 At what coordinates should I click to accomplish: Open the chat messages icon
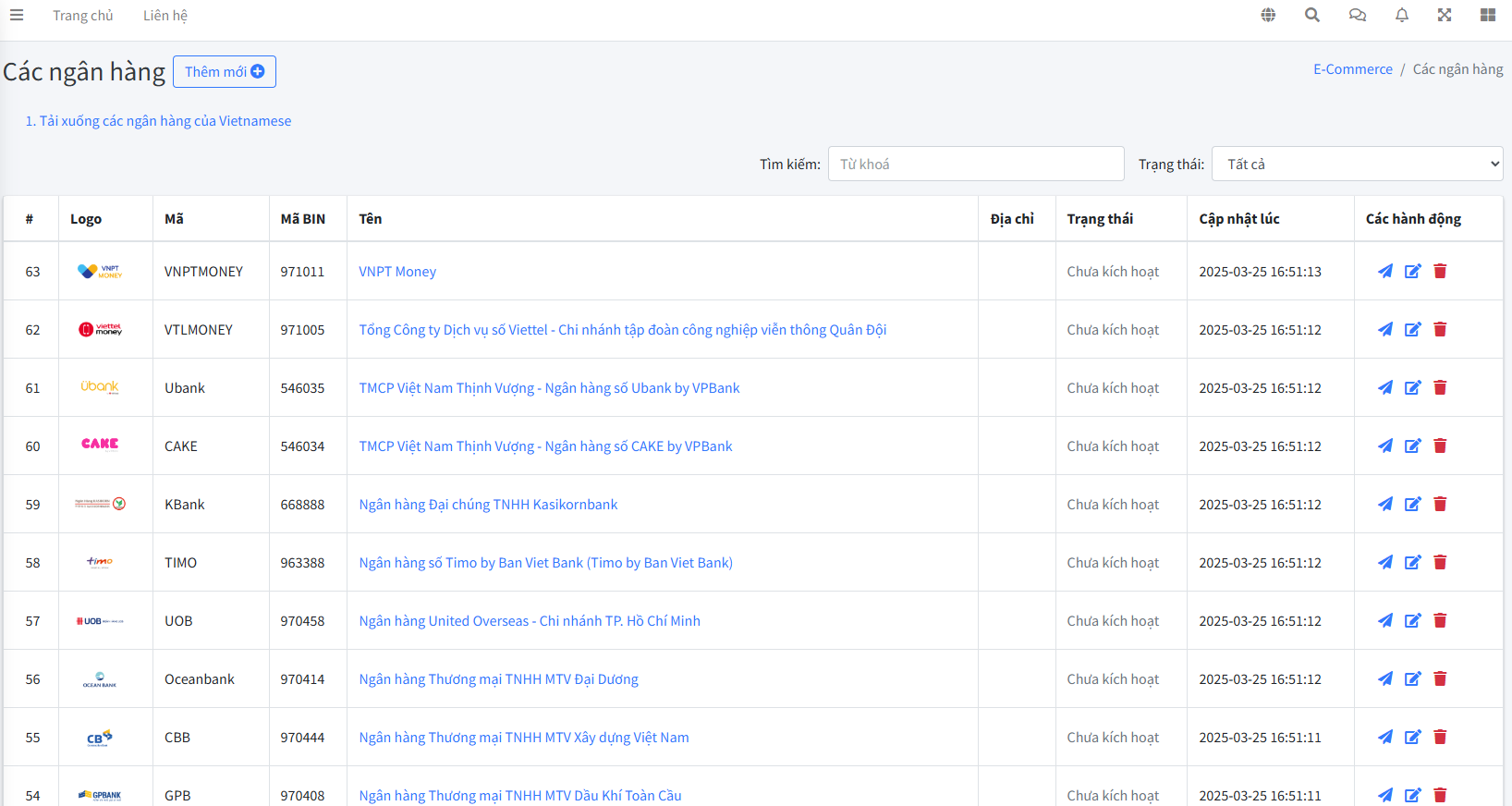coord(1357,15)
